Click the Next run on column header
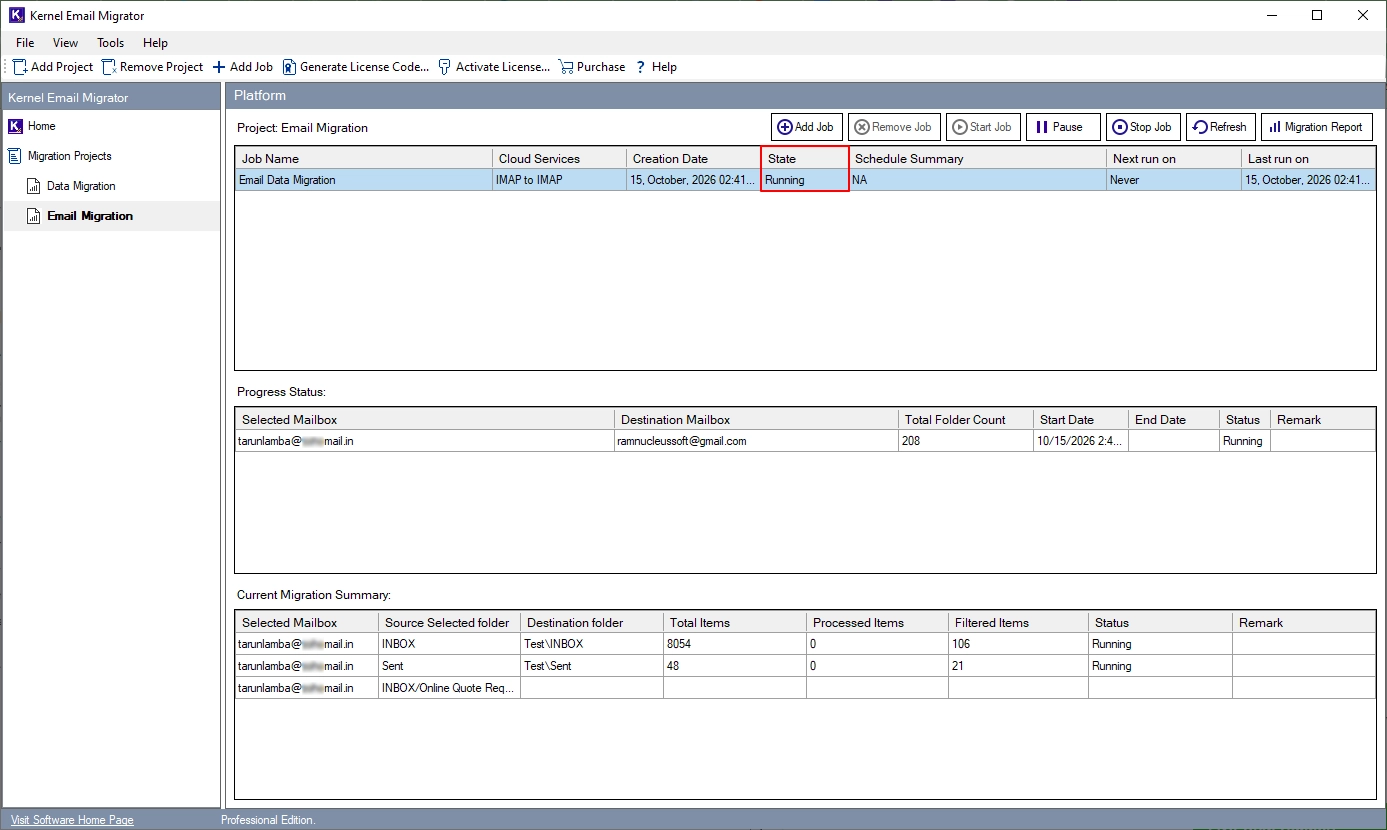 1174,159
